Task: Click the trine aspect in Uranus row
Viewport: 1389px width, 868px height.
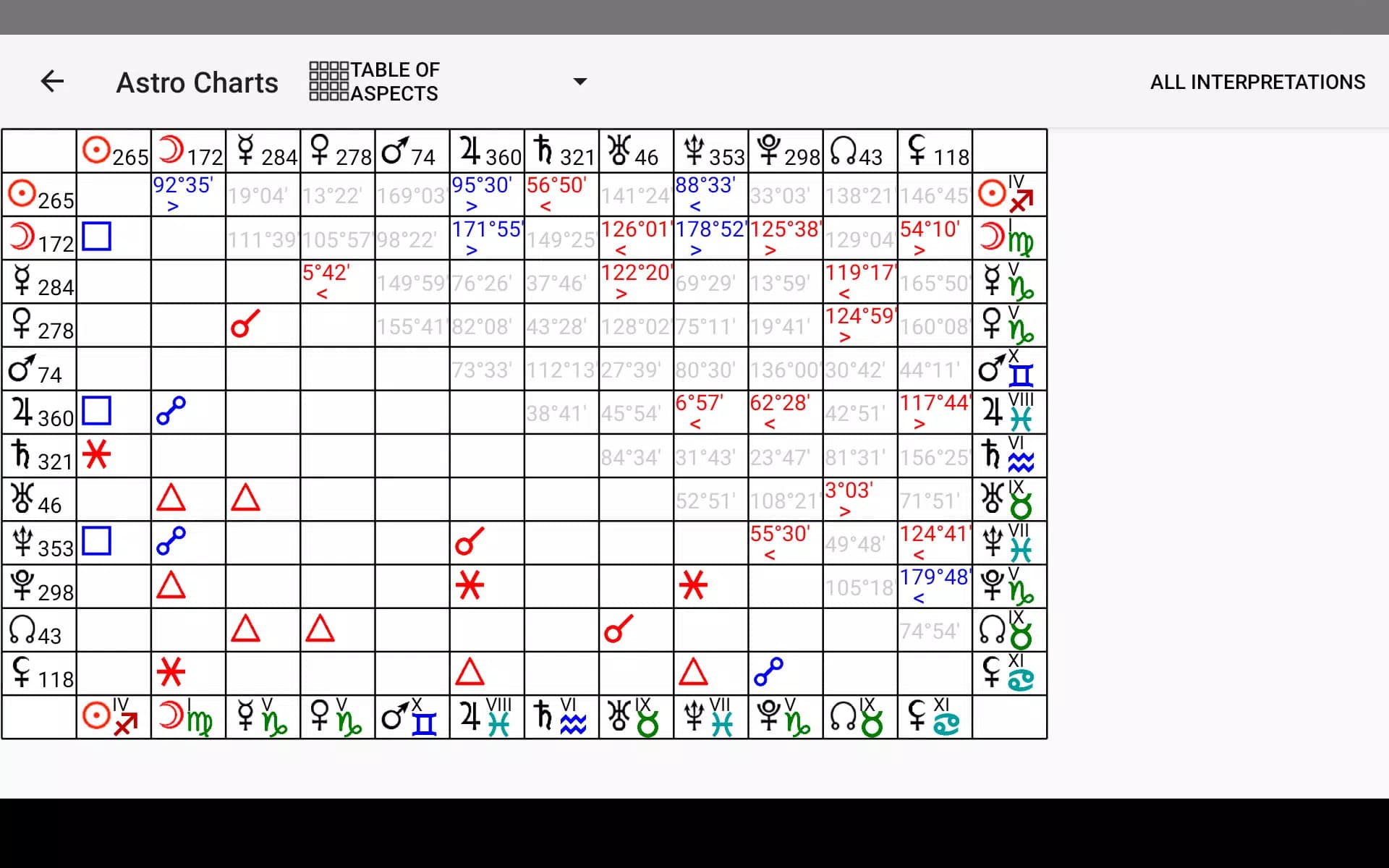Action: coord(171,499)
